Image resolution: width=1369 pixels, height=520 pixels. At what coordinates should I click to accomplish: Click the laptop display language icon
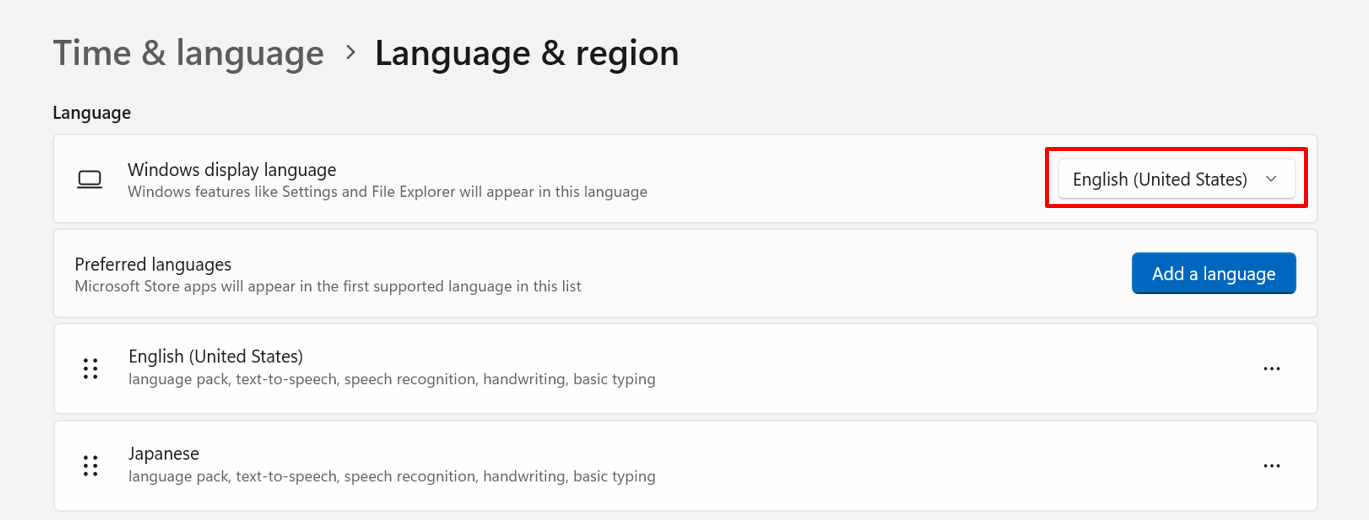pos(90,180)
